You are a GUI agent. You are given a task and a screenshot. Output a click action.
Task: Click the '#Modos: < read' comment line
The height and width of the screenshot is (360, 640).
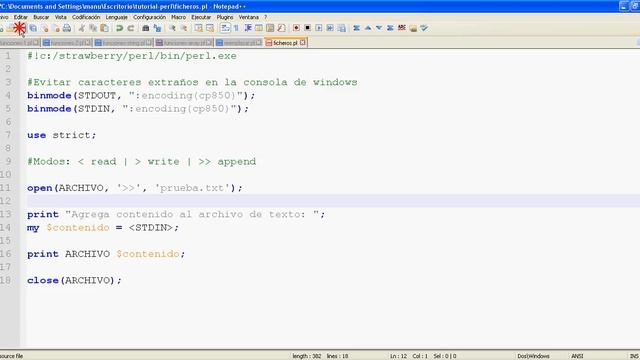[141, 162]
